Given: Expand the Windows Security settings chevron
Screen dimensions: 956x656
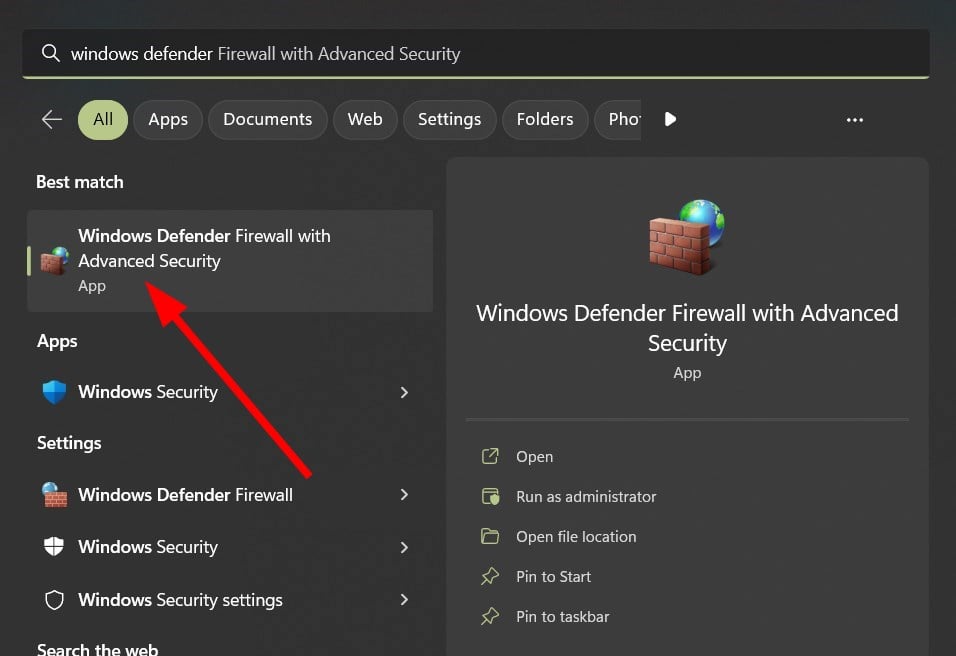Looking at the screenshot, I should pos(404,600).
